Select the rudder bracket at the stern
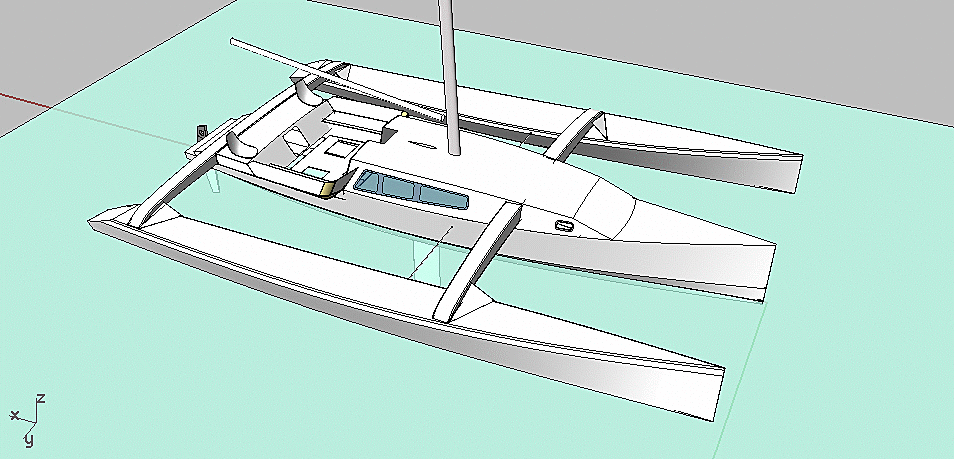Image resolution: width=954 pixels, height=459 pixels. (201, 133)
